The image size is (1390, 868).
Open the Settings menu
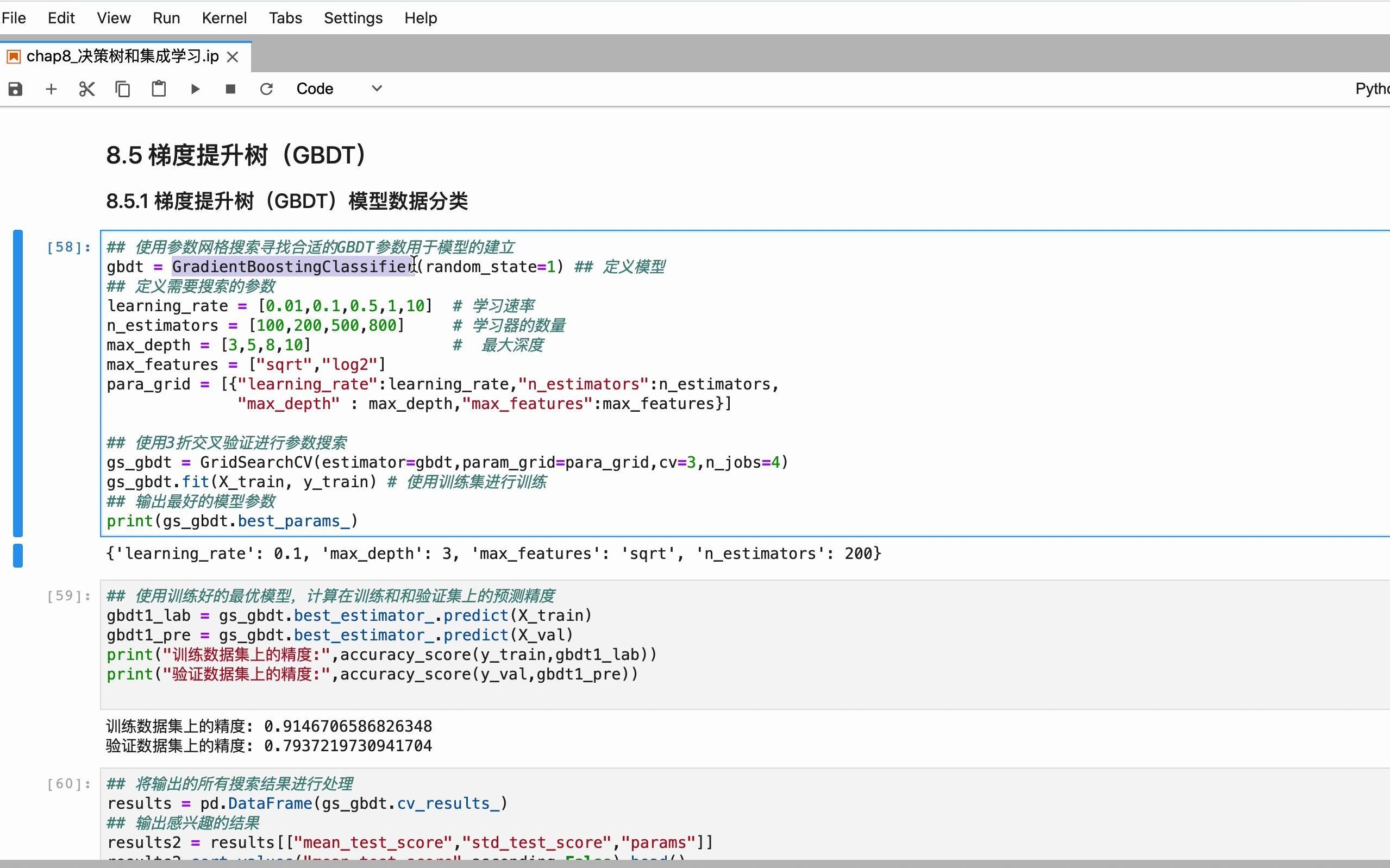[353, 18]
